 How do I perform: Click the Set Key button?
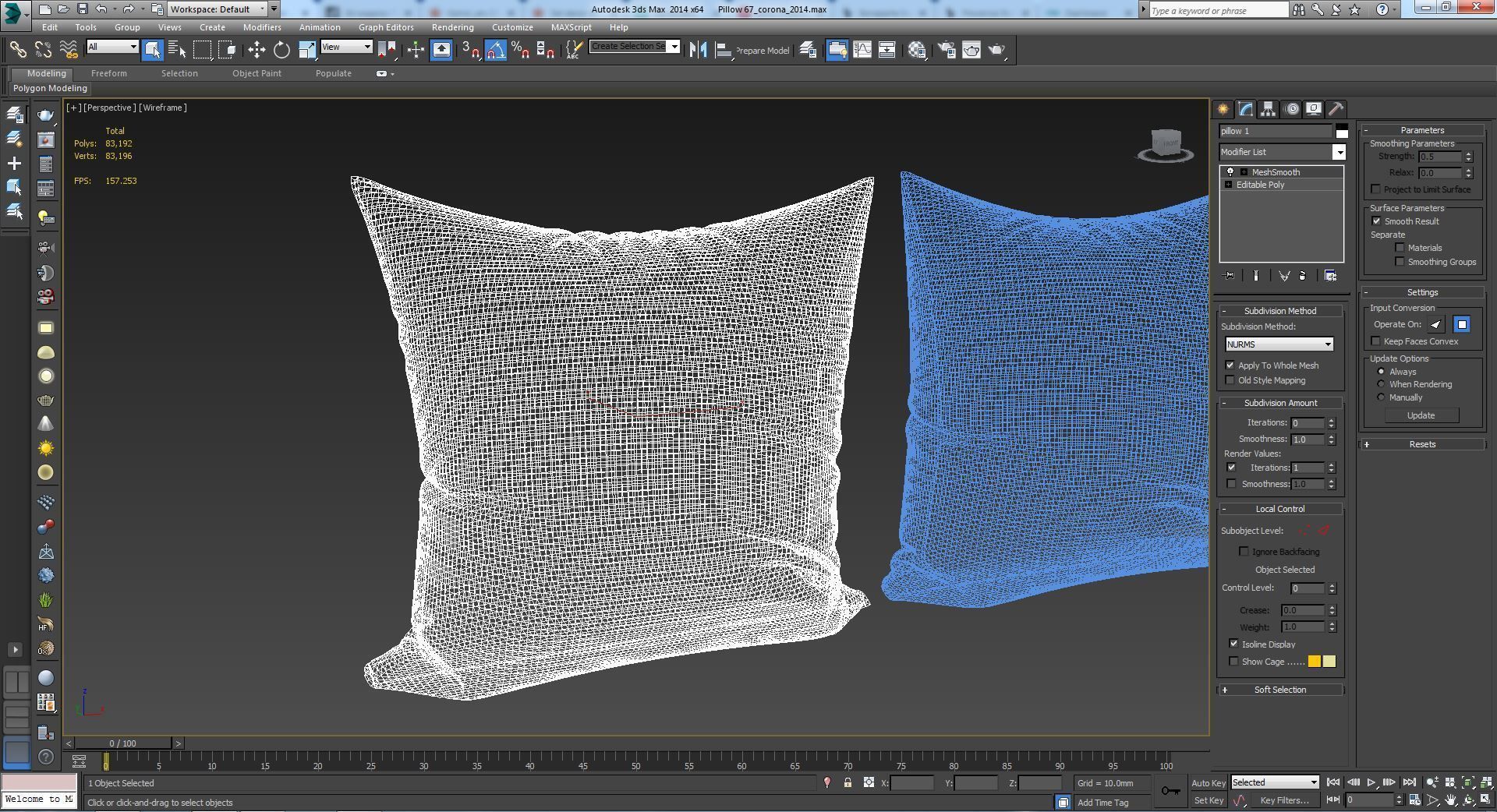tap(1209, 800)
